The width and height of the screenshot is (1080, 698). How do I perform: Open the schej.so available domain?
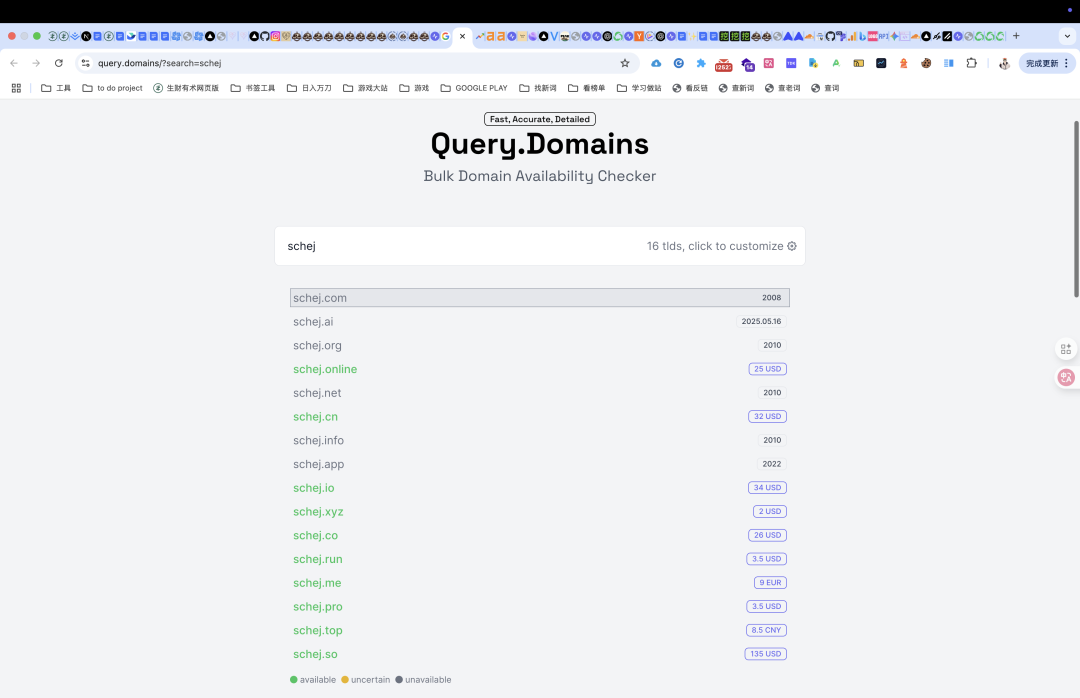[315, 655]
